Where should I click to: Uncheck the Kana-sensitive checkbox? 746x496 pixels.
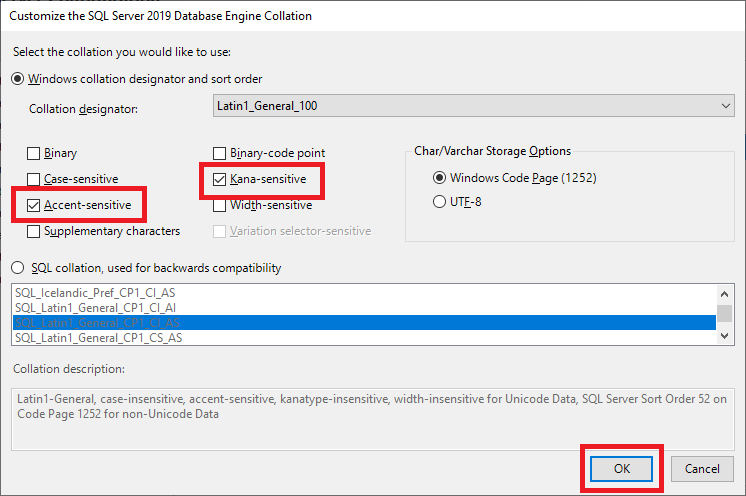pos(220,179)
